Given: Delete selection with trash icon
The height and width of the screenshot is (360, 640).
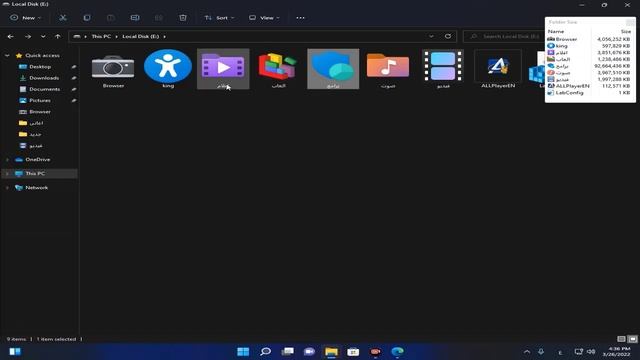Looking at the screenshot, I should pos(183,18).
